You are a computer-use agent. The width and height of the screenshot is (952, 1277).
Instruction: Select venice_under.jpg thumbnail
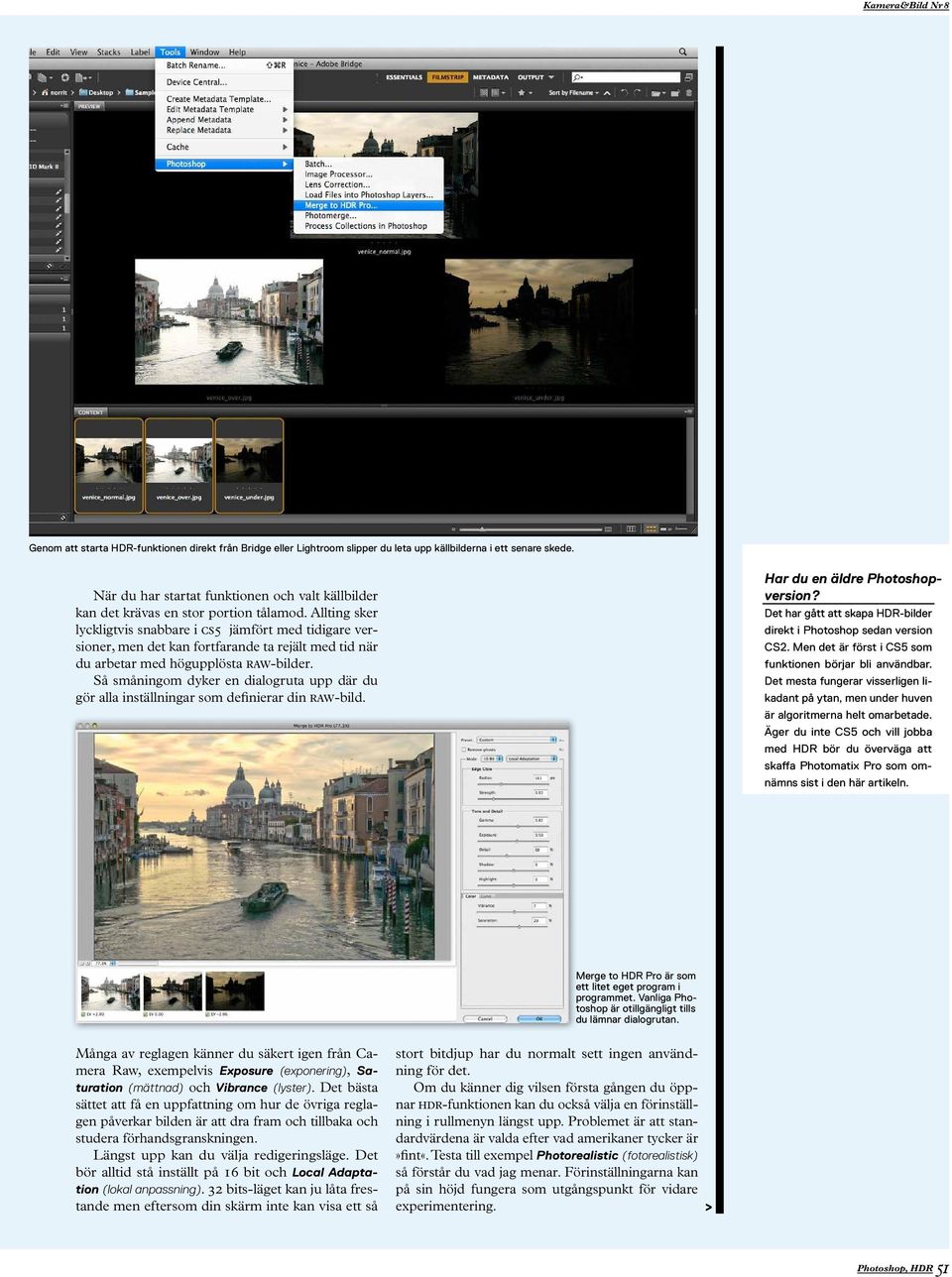(249, 465)
